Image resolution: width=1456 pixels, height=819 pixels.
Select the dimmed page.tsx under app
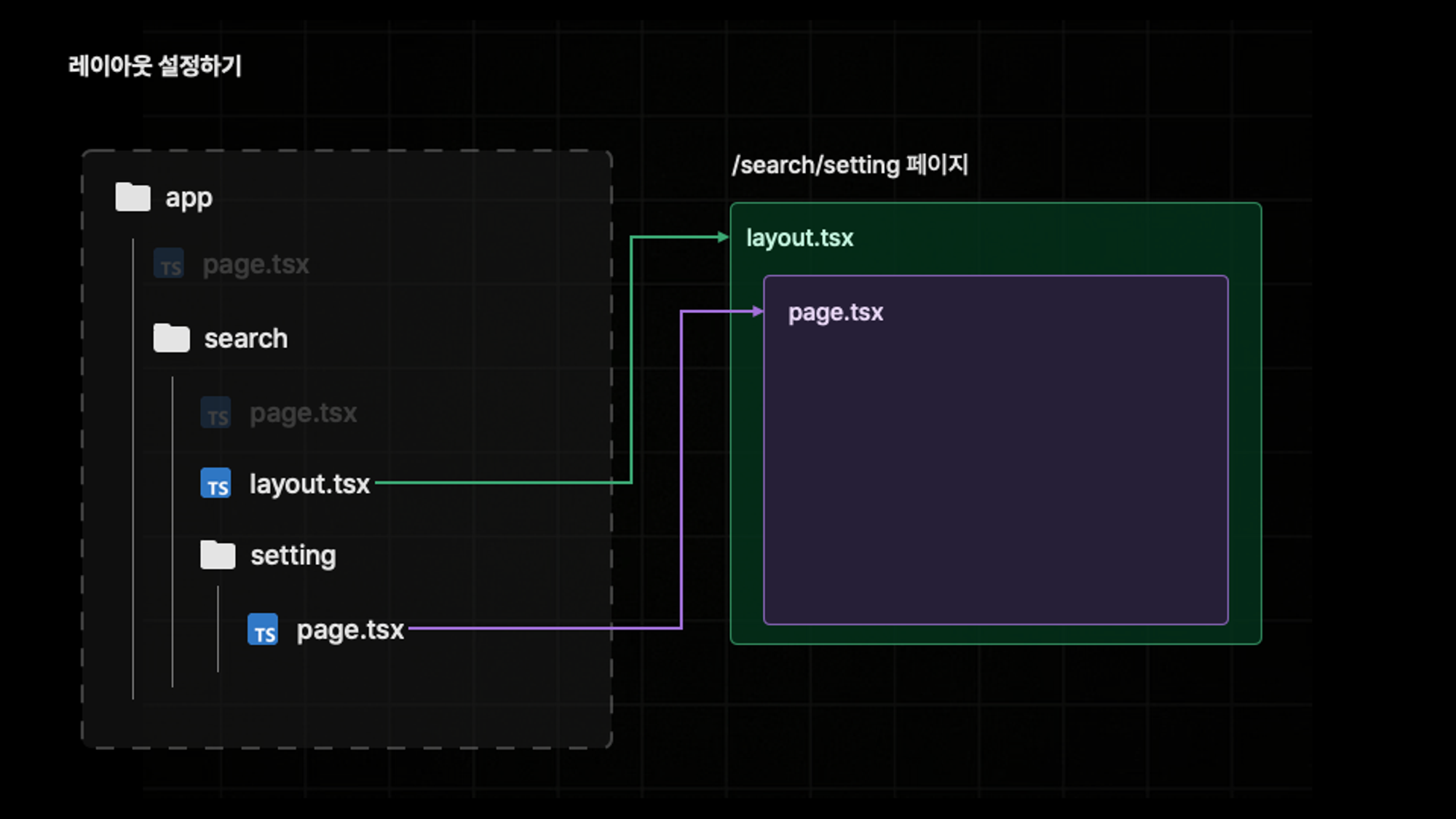tap(256, 264)
